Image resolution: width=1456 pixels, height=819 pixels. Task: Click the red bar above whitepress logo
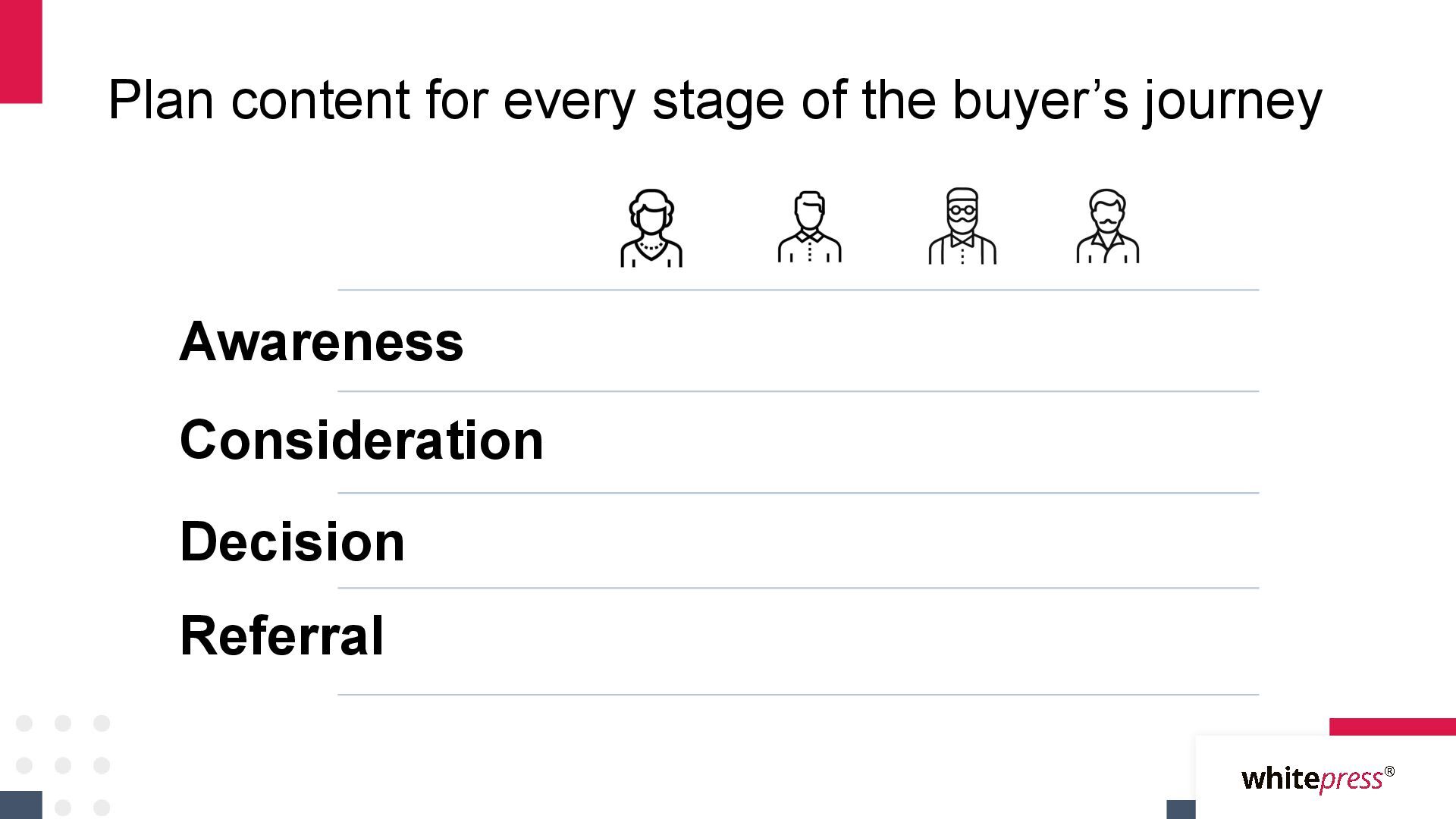point(1392,726)
